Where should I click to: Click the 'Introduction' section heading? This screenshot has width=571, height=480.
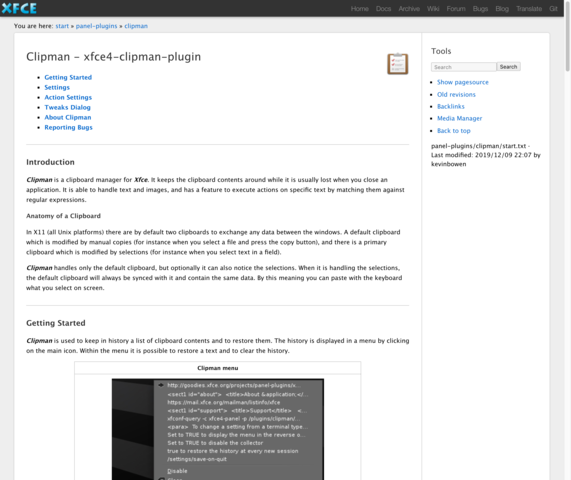50,162
